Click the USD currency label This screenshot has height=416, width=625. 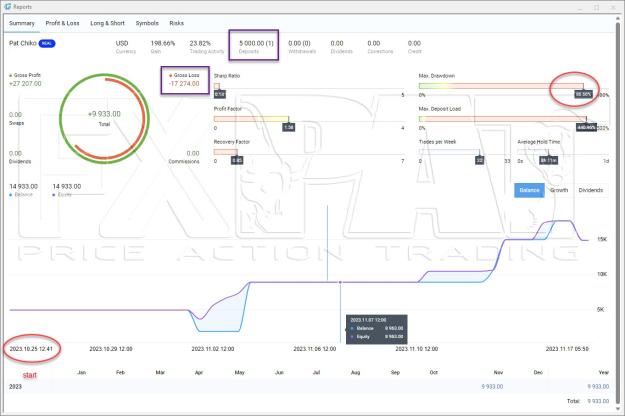click(x=122, y=43)
